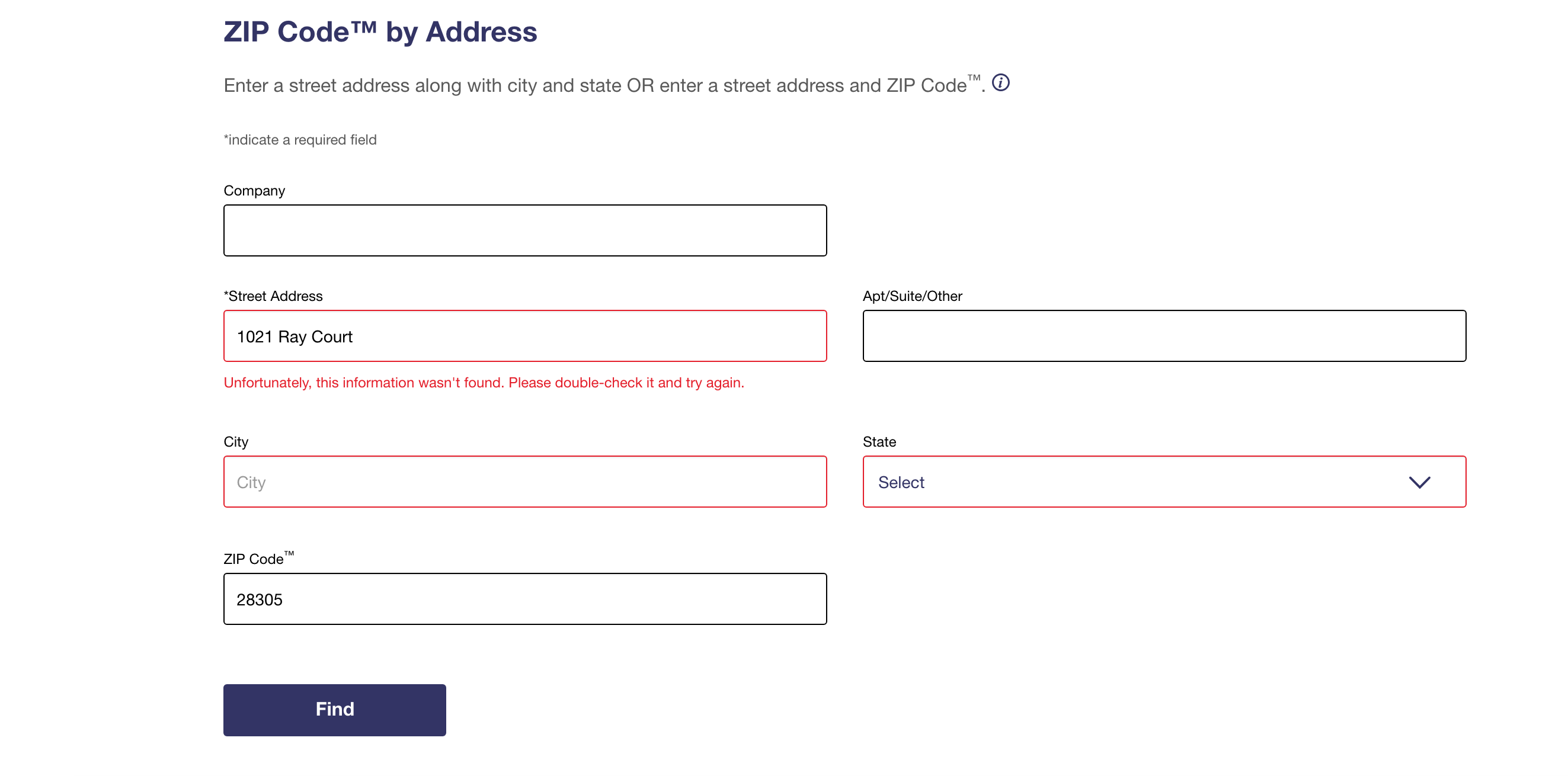Click the State field label
The width and height of the screenshot is (1568, 776).
click(879, 442)
